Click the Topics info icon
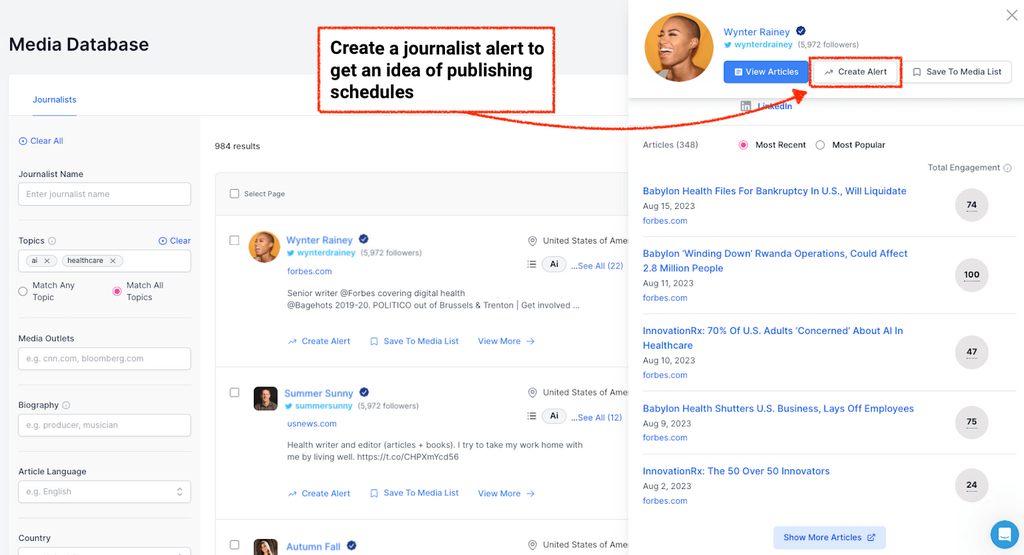The width and height of the screenshot is (1024, 555). [52, 241]
